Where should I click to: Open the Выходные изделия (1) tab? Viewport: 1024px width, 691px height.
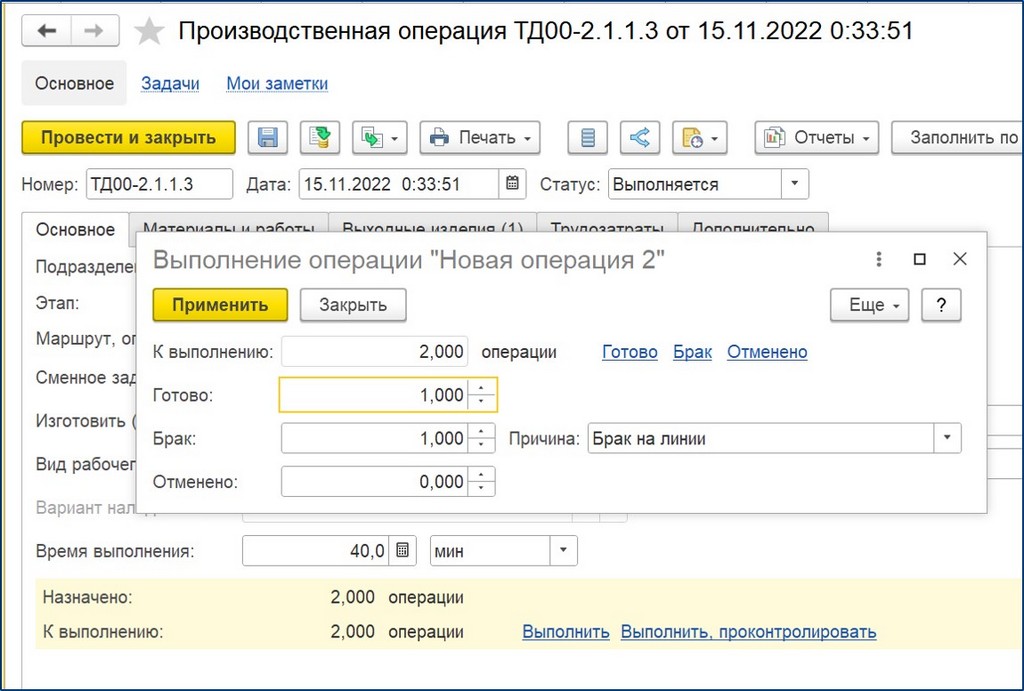[432, 223]
